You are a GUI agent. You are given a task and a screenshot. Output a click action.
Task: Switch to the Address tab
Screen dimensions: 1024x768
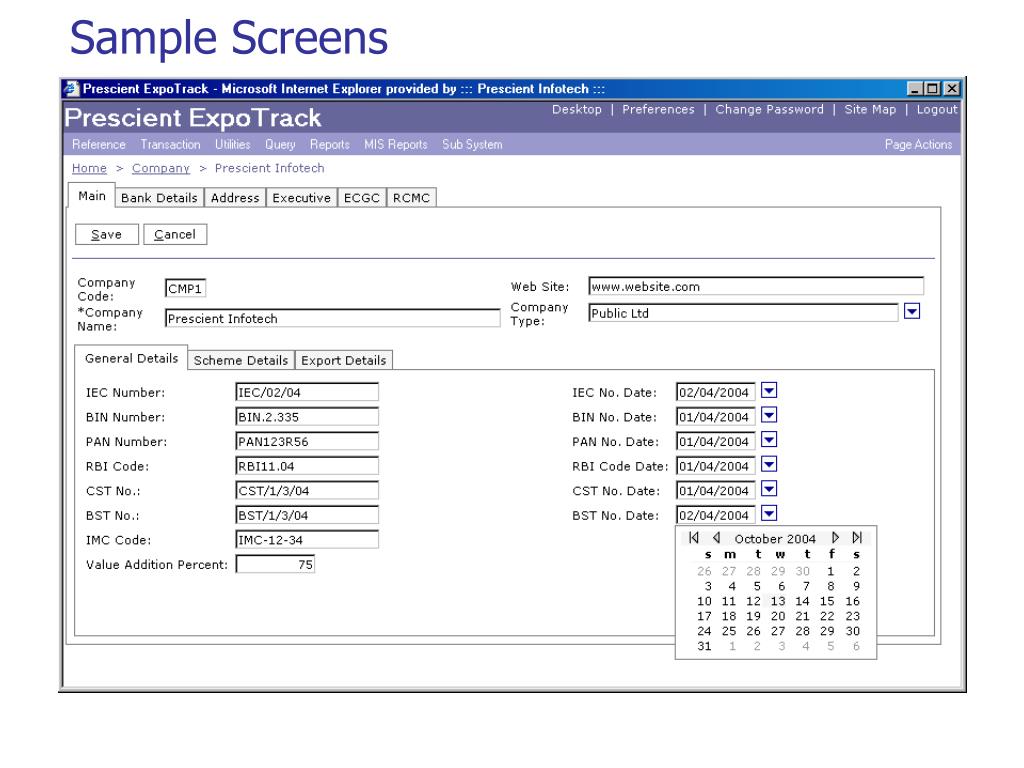click(x=235, y=198)
